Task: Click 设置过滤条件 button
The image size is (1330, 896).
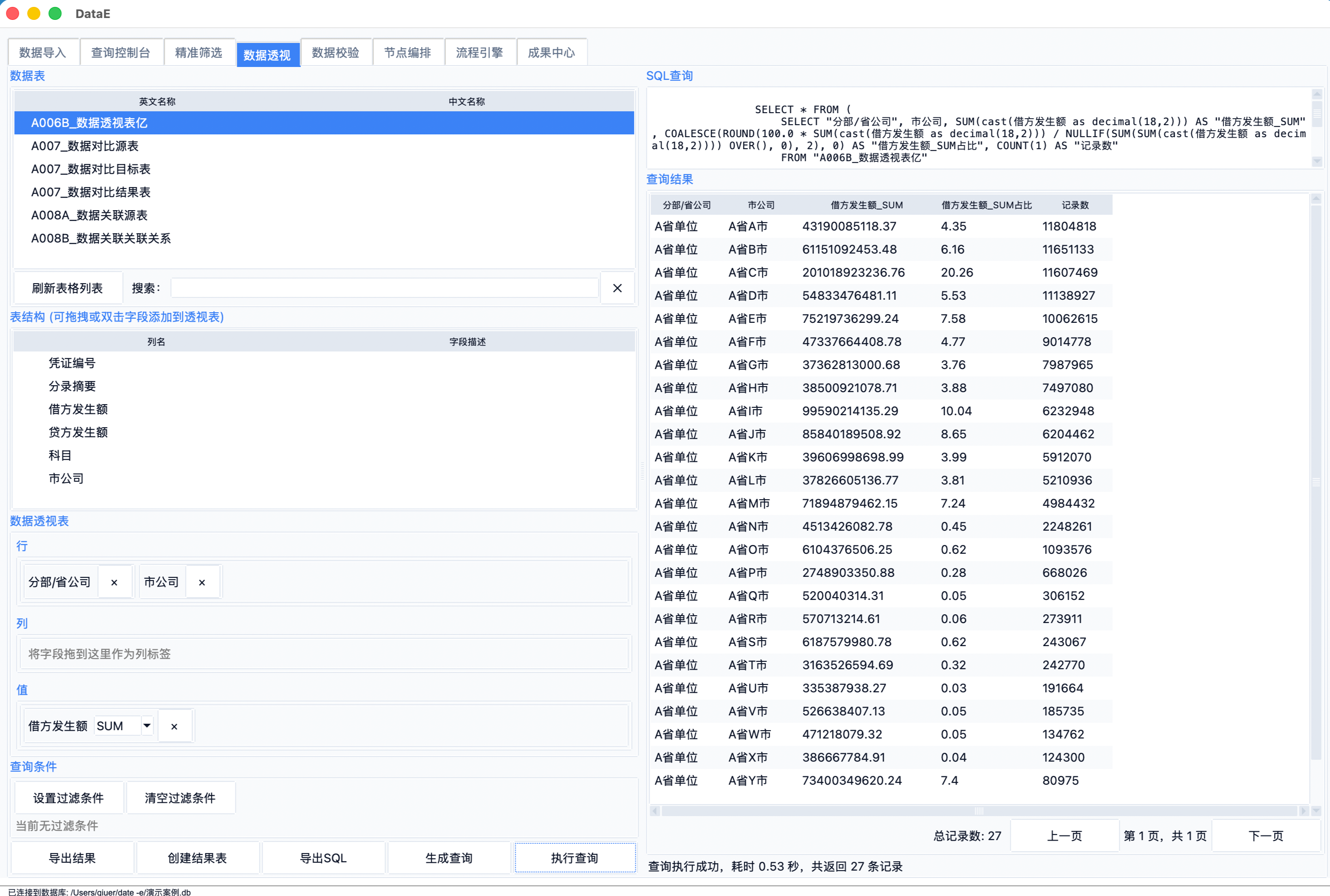Action: pos(68,798)
